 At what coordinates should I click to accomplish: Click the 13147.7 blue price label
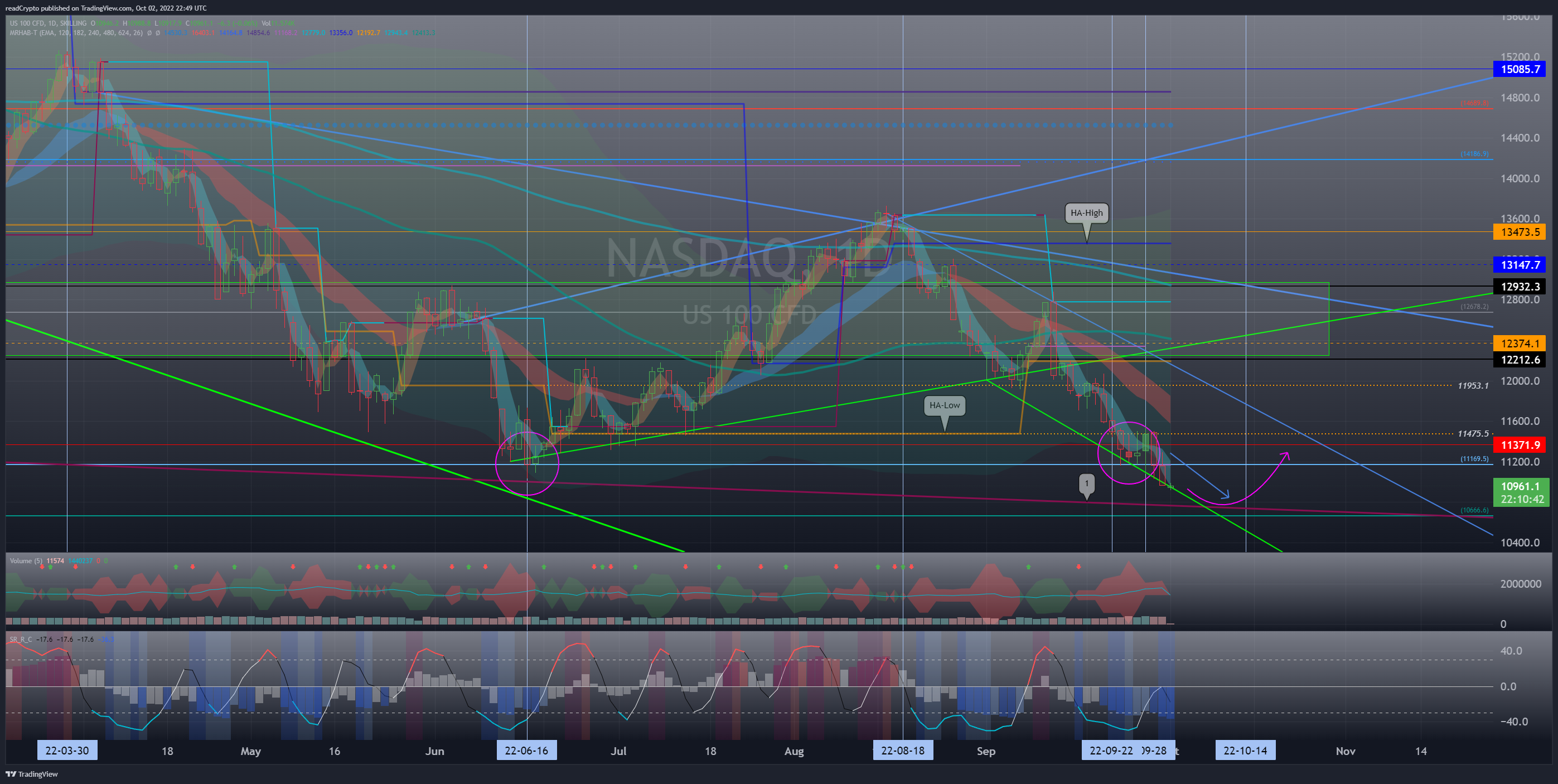click(x=1520, y=264)
